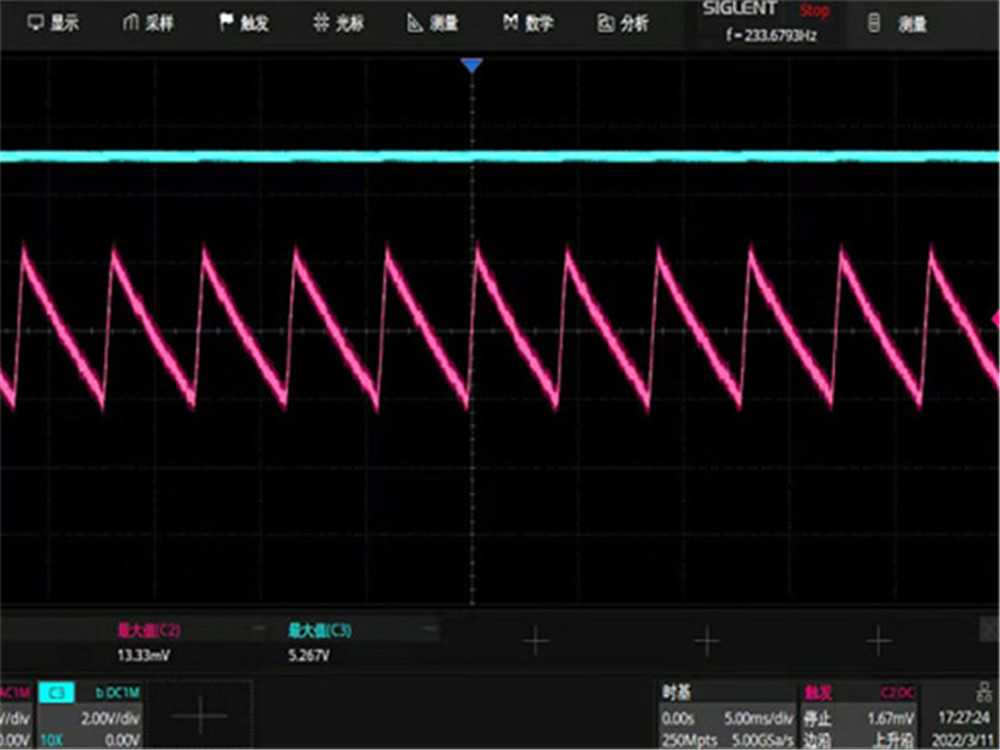Click the 上升沿 rising edge slope label

click(894, 740)
